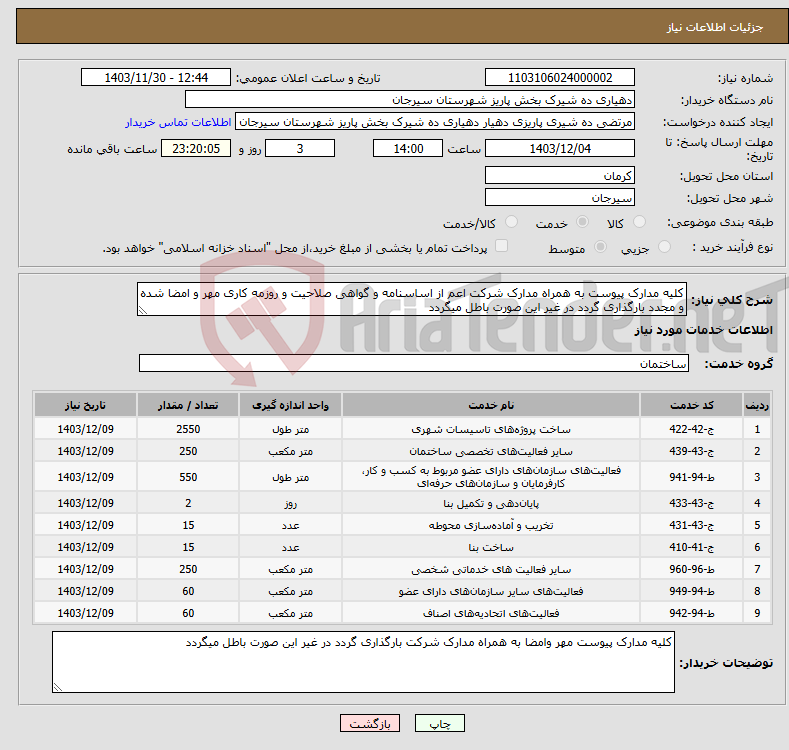The height and width of the screenshot is (750, 789).
Task: Click the ردیف column header
Action: 757,405
